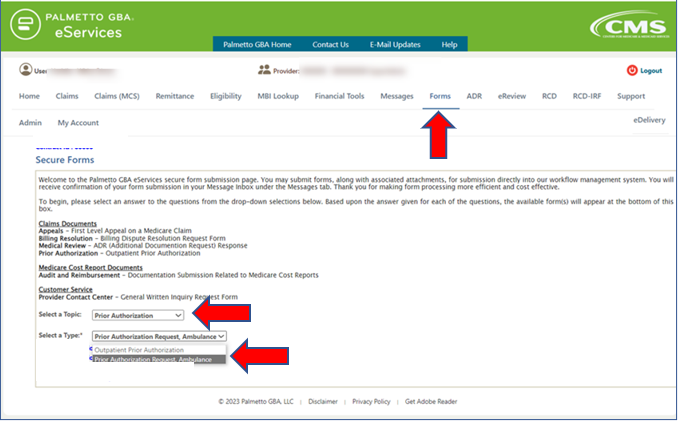Open the Support tab
Screen dimensions: 679x422
pos(631,96)
